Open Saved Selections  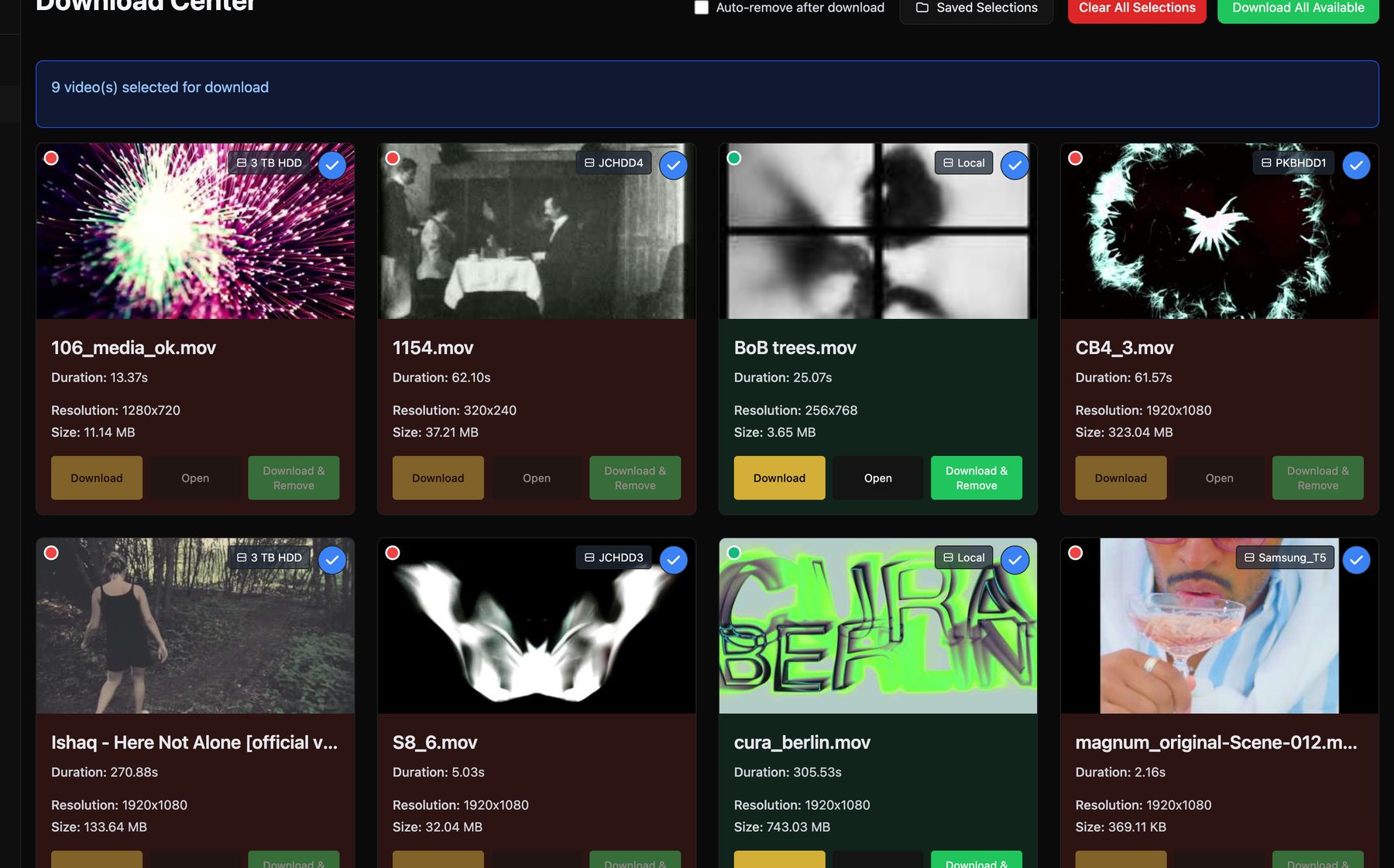977,7
